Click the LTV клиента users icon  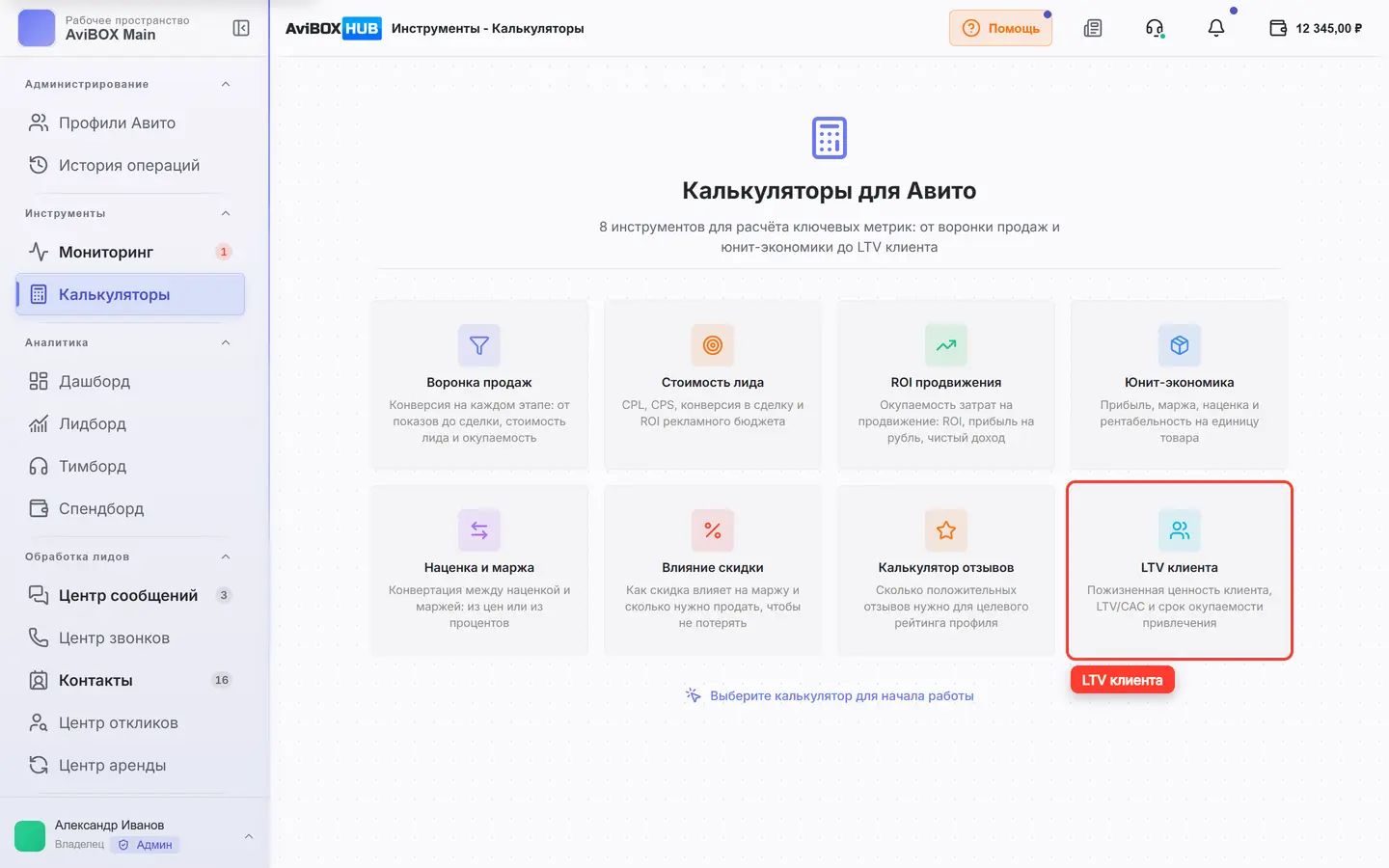[x=1180, y=530]
